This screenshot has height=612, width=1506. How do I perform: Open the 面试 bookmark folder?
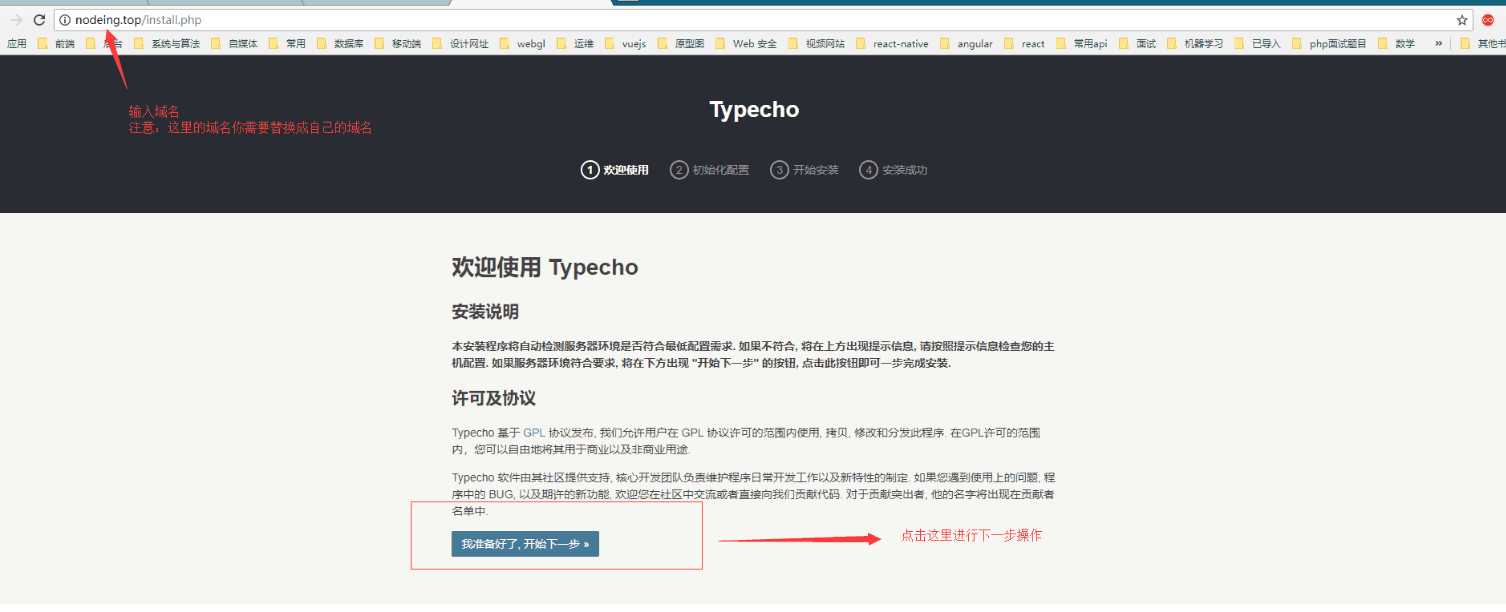(x=1137, y=44)
